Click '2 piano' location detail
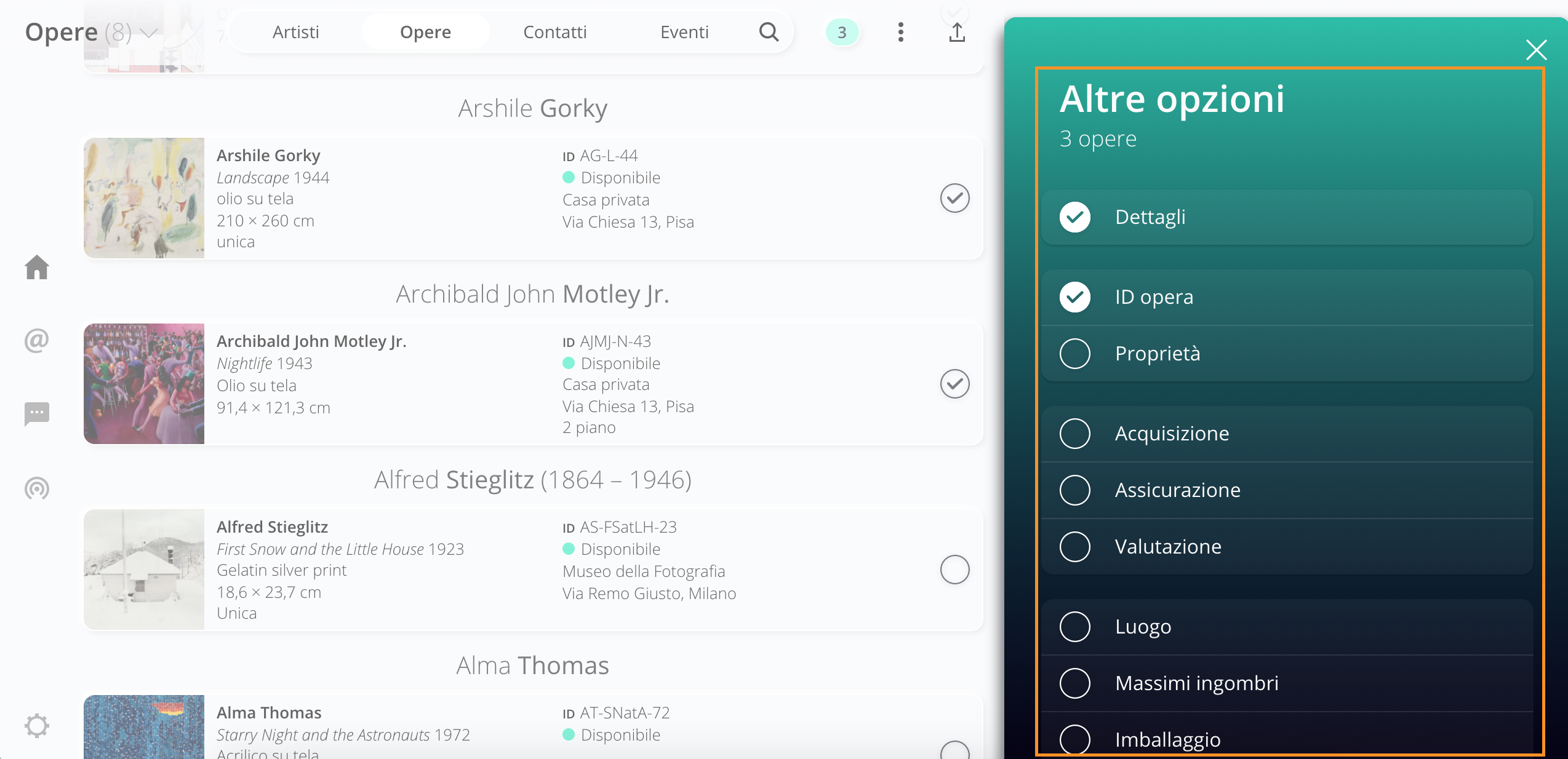The image size is (1568, 759). click(x=589, y=427)
